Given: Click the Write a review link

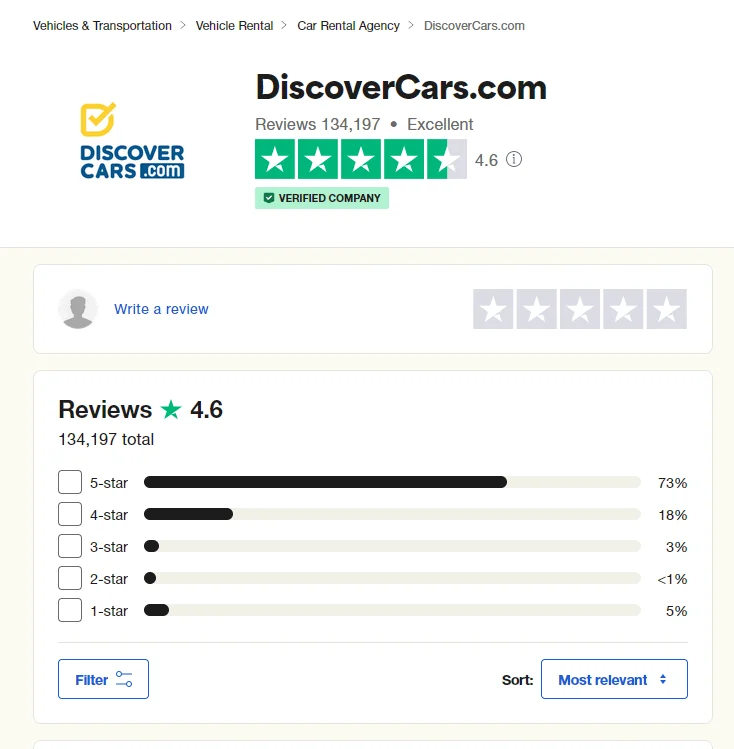Looking at the screenshot, I should coord(161,309).
